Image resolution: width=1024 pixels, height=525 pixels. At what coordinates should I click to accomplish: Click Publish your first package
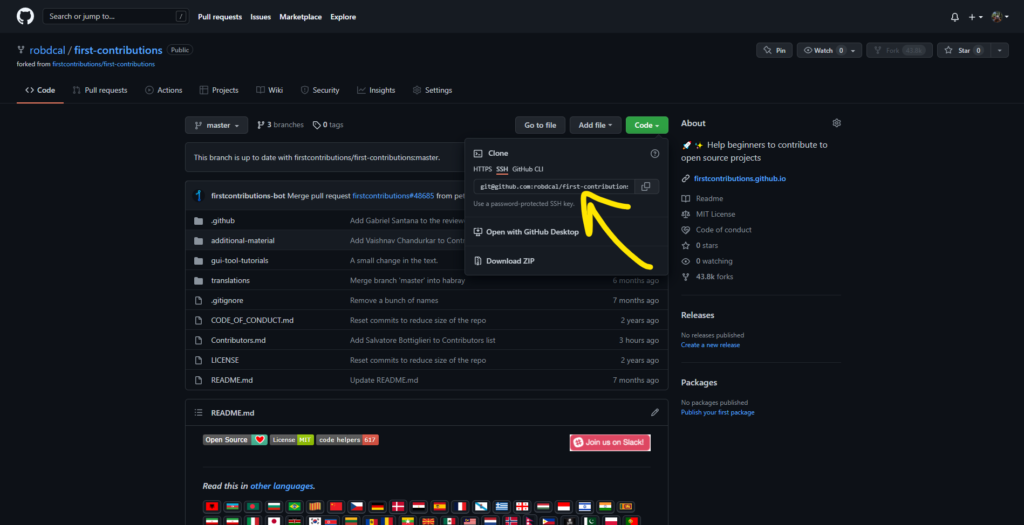tap(718, 413)
